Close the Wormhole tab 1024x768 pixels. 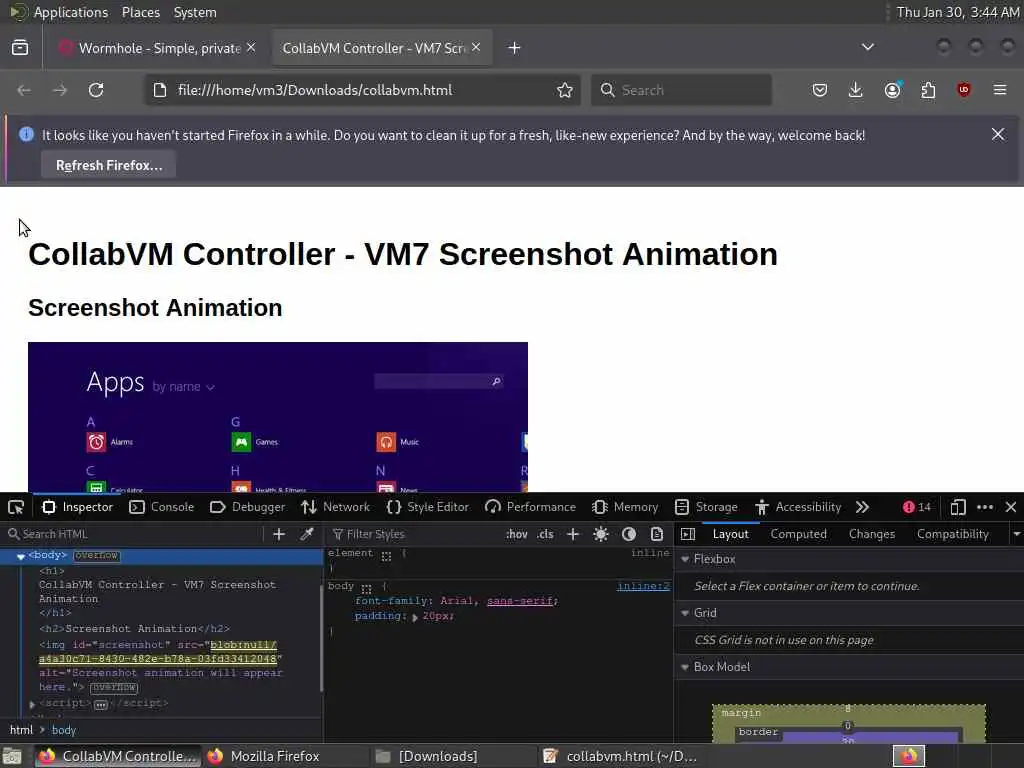[x=251, y=47]
